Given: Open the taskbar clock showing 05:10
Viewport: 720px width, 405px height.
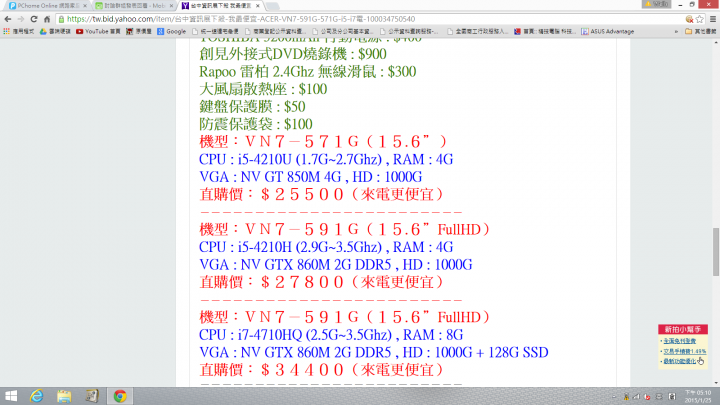Looking at the screenshot, I should coord(698,396).
